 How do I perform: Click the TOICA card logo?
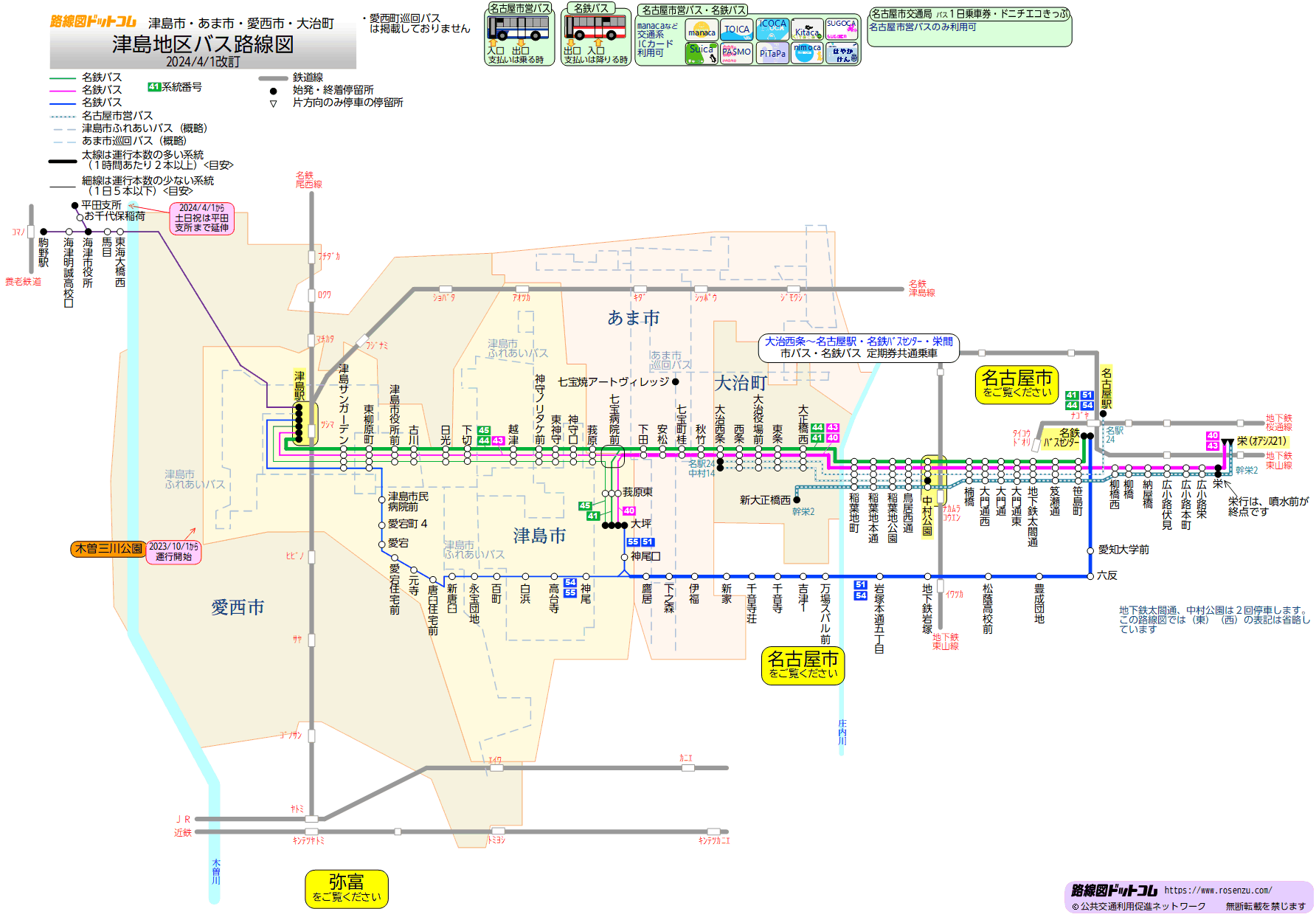coord(736,30)
